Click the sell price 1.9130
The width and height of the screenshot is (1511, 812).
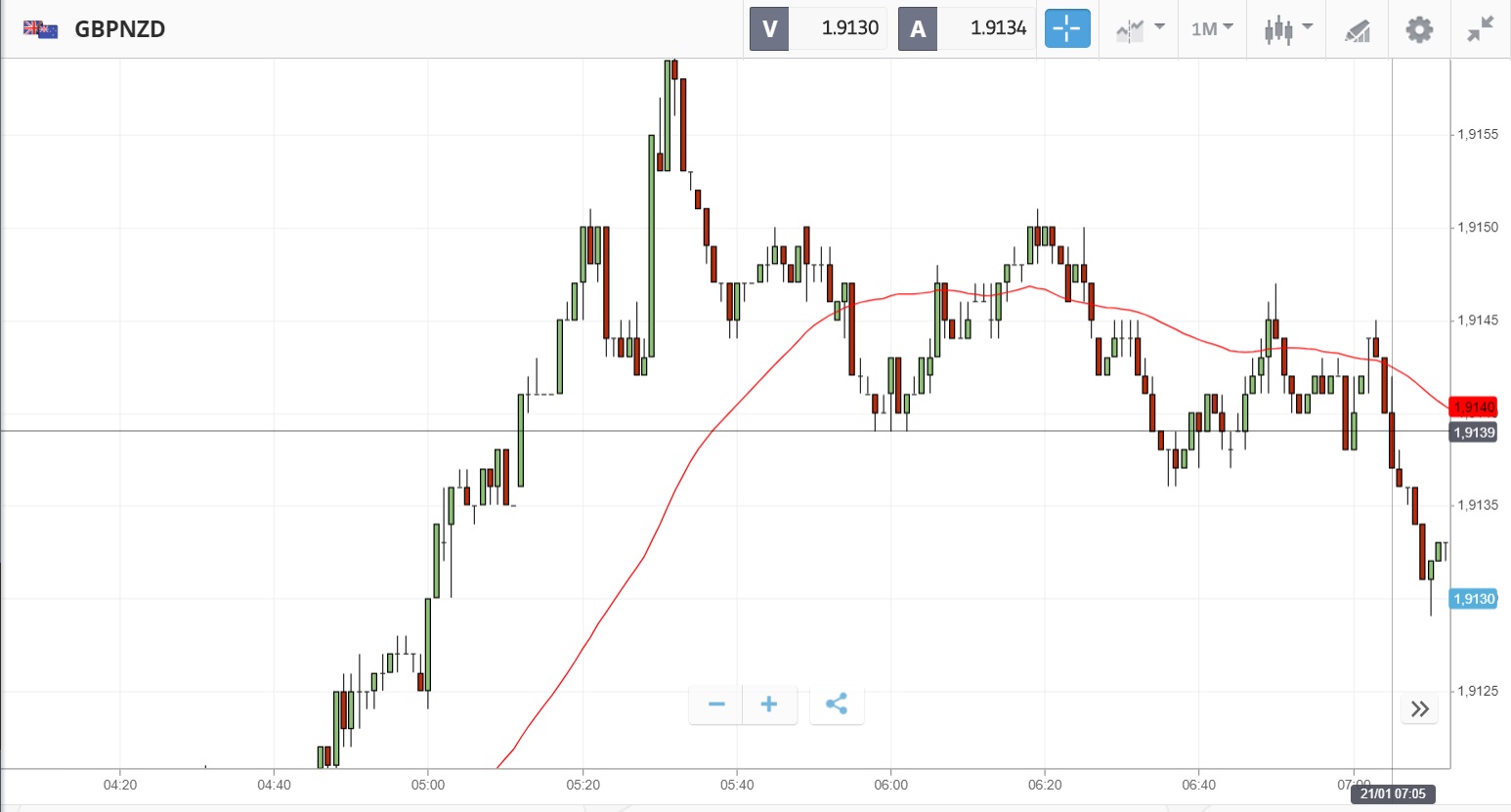click(x=849, y=28)
